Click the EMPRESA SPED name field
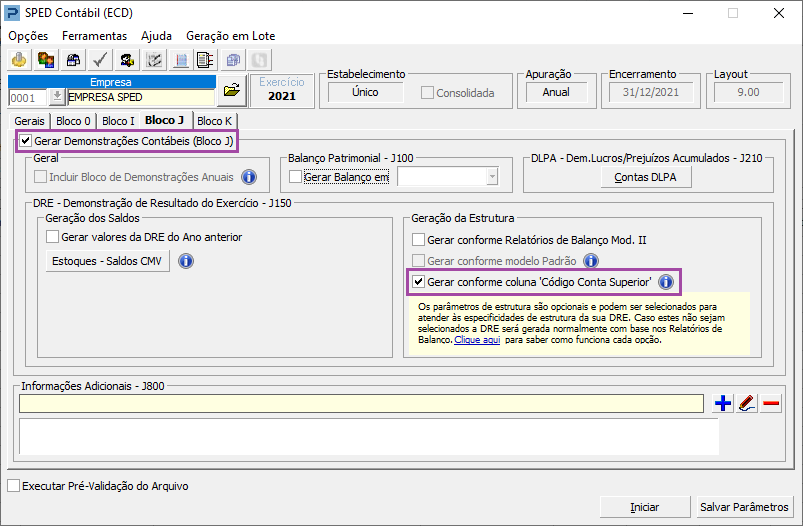The height and width of the screenshot is (526, 803). tap(141, 97)
